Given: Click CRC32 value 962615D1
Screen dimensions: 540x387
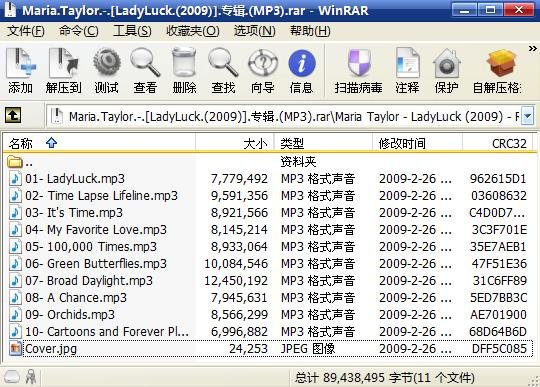Looking at the screenshot, I should [498, 179].
